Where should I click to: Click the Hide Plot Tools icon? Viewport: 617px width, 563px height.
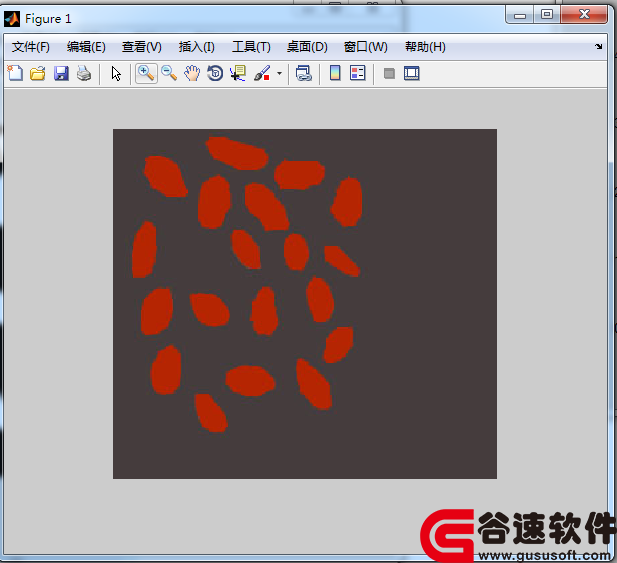[x=389, y=73]
